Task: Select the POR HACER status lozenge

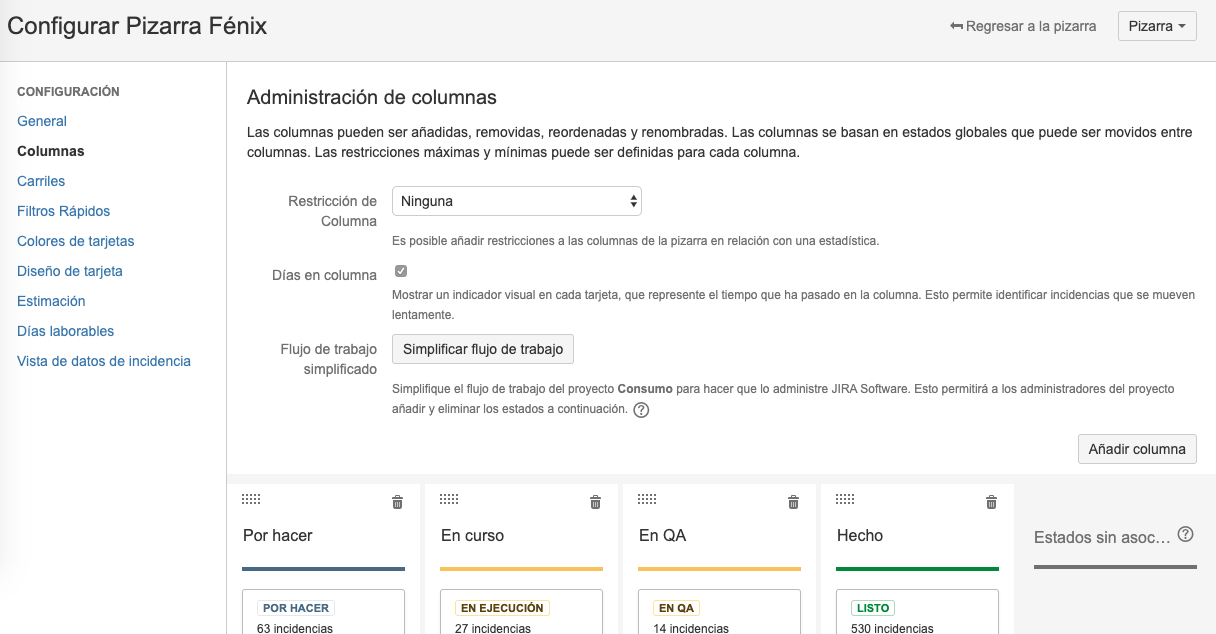Action: click(x=296, y=608)
